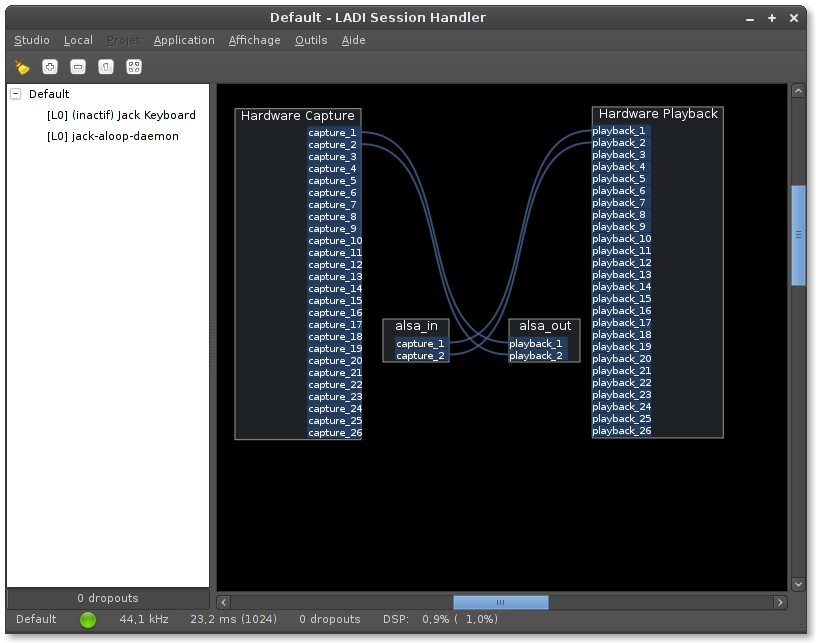Open the Affichage menu

(x=254, y=40)
